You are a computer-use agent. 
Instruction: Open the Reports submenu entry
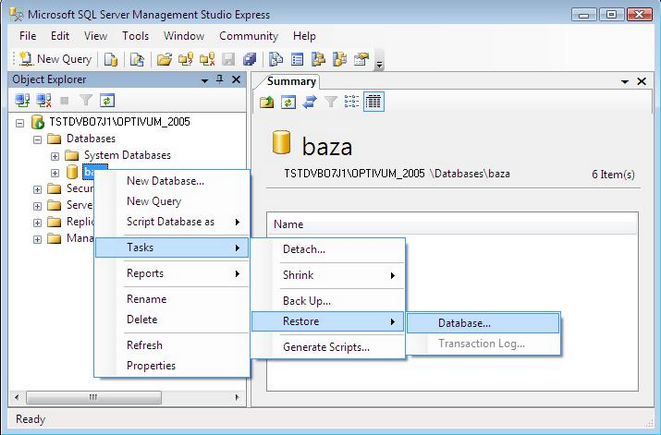click(172, 273)
